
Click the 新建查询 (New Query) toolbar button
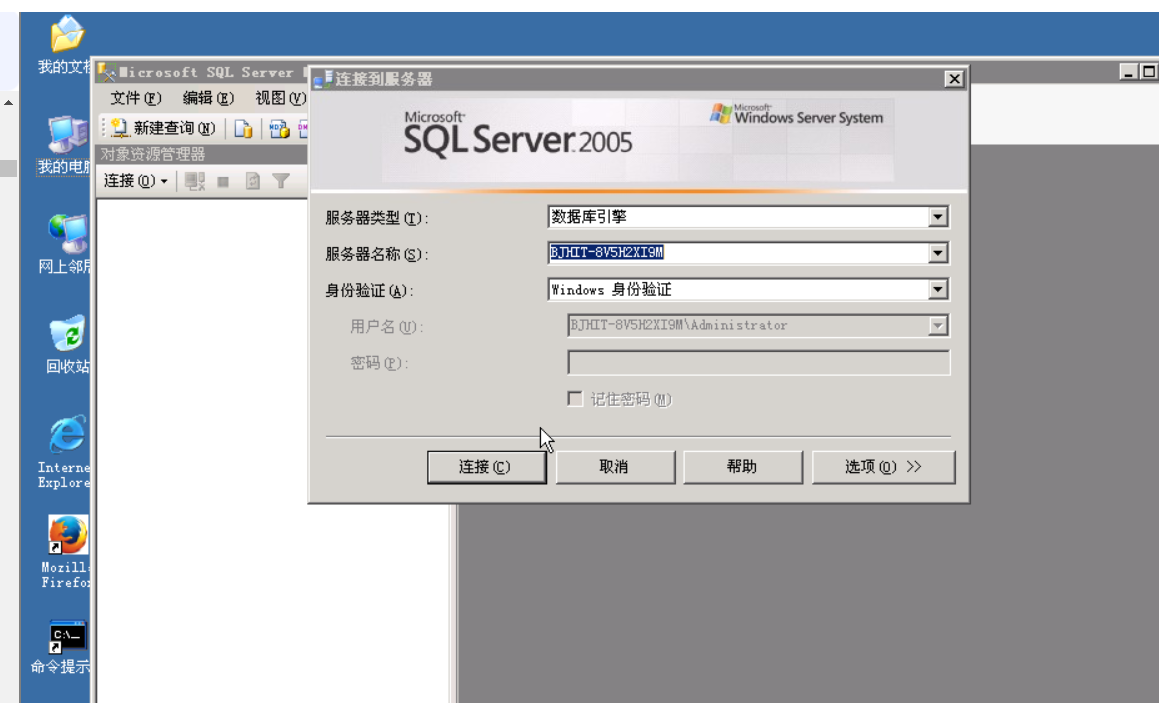(162, 129)
